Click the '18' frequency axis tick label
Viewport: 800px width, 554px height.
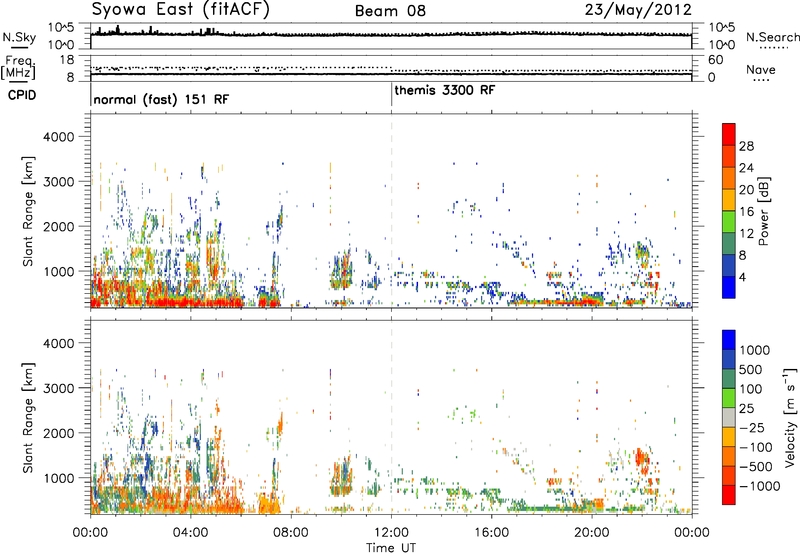(66, 60)
